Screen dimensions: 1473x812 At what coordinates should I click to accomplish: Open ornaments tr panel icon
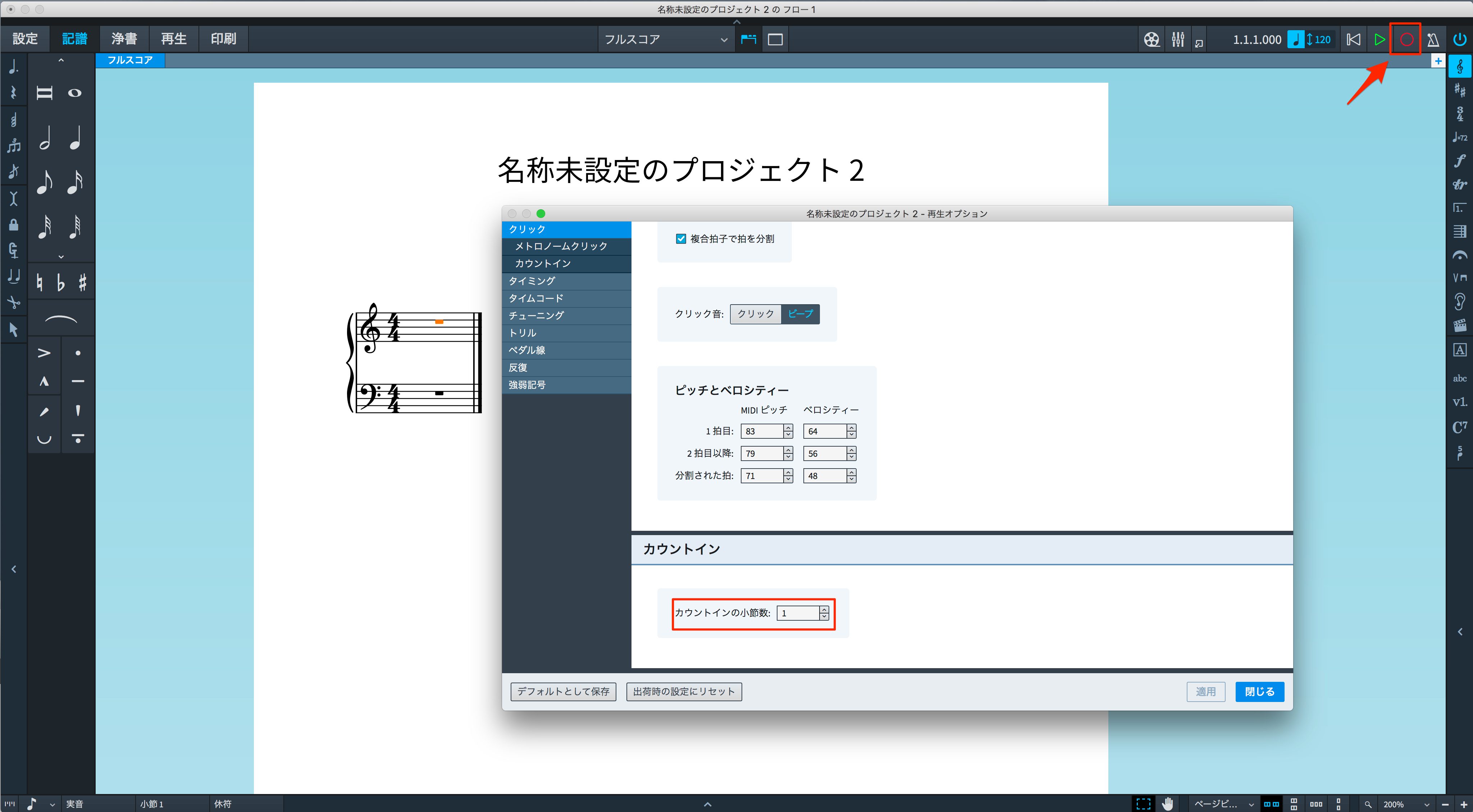1460,184
